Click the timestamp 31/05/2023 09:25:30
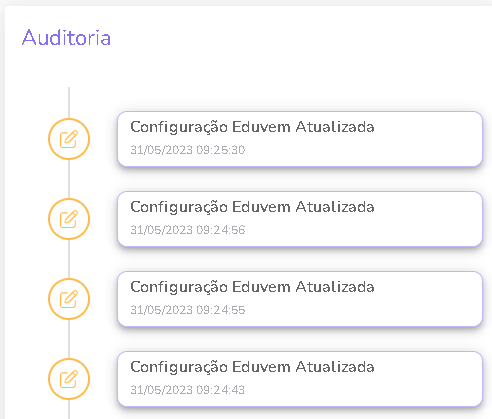This screenshot has height=419, width=492. click(x=188, y=150)
